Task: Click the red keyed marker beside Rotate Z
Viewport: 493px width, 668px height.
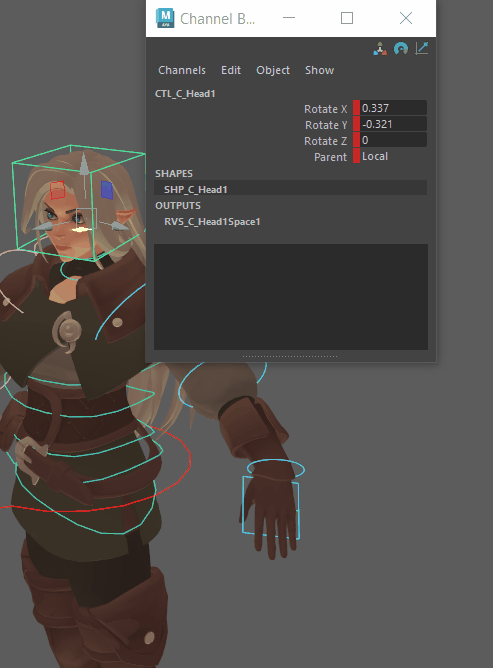Action: coord(356,140)
